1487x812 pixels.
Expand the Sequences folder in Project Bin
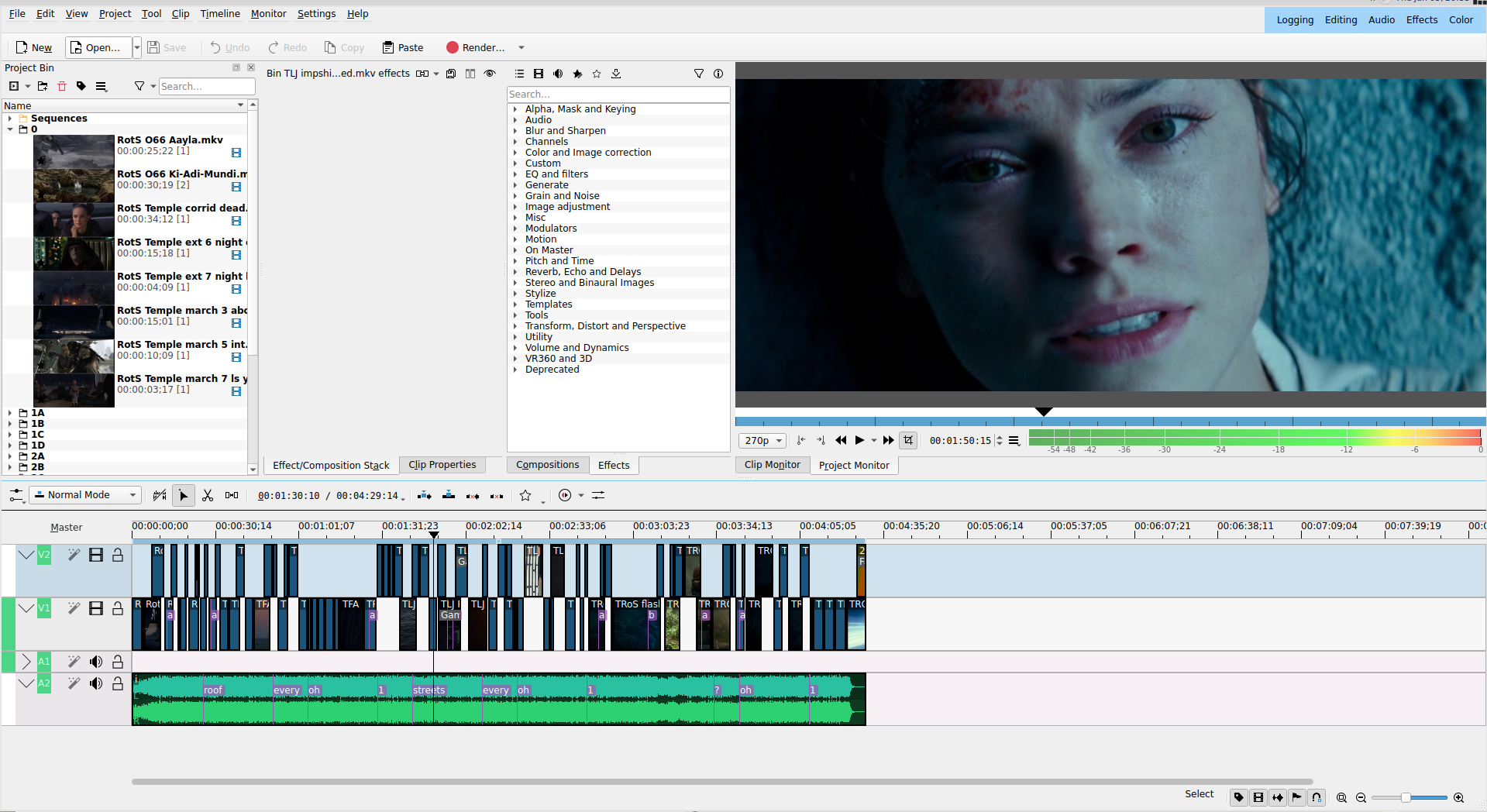pyautogui.click(x=10, y=119)
